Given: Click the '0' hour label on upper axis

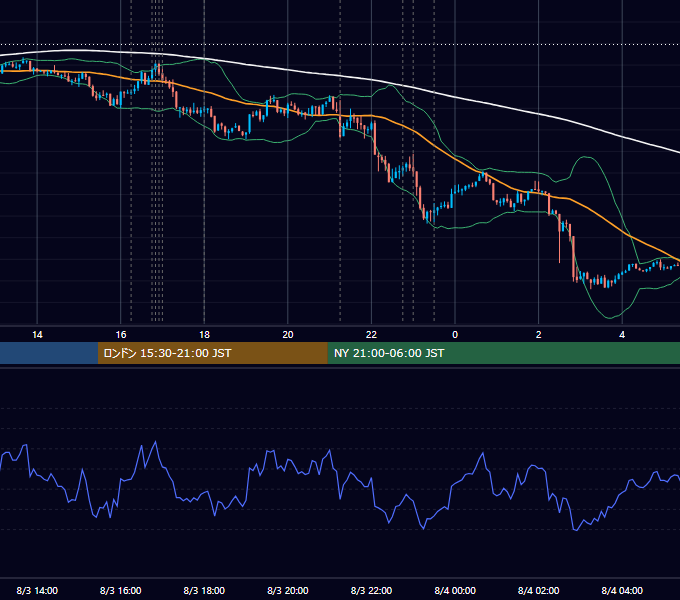Looking at the screenshot, I should pos(455,335).
